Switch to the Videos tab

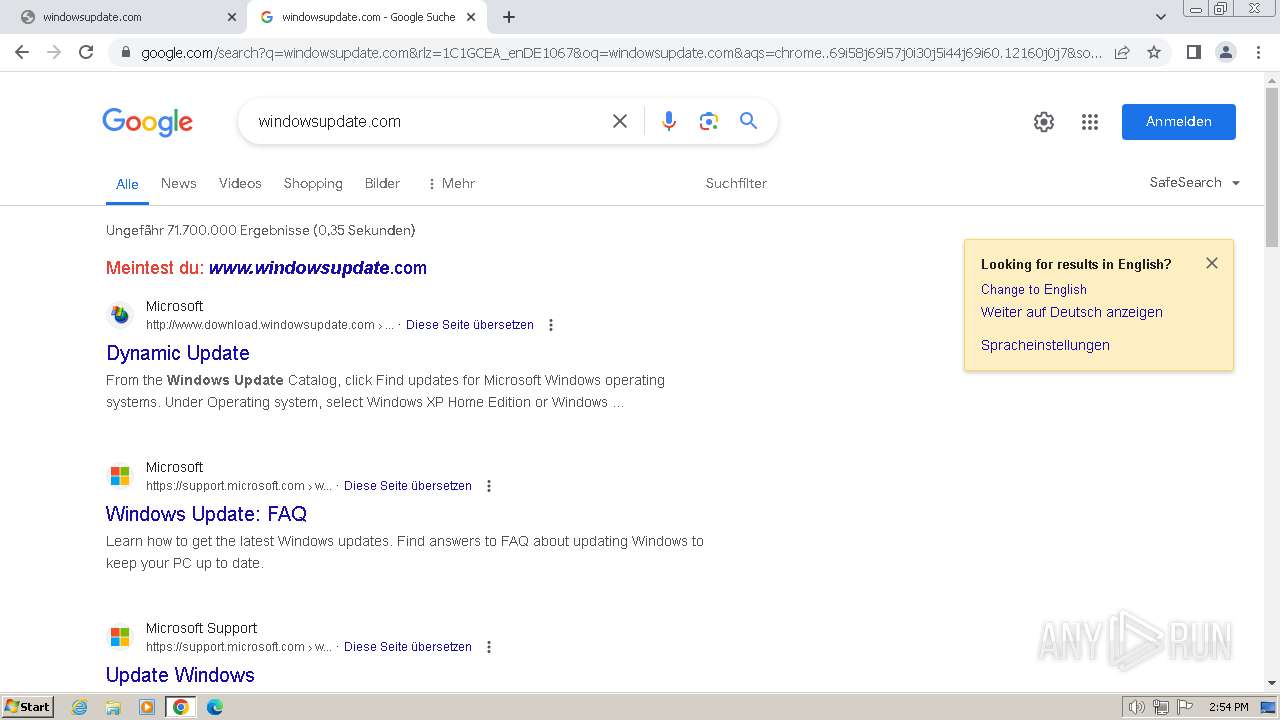pos(240,183)
